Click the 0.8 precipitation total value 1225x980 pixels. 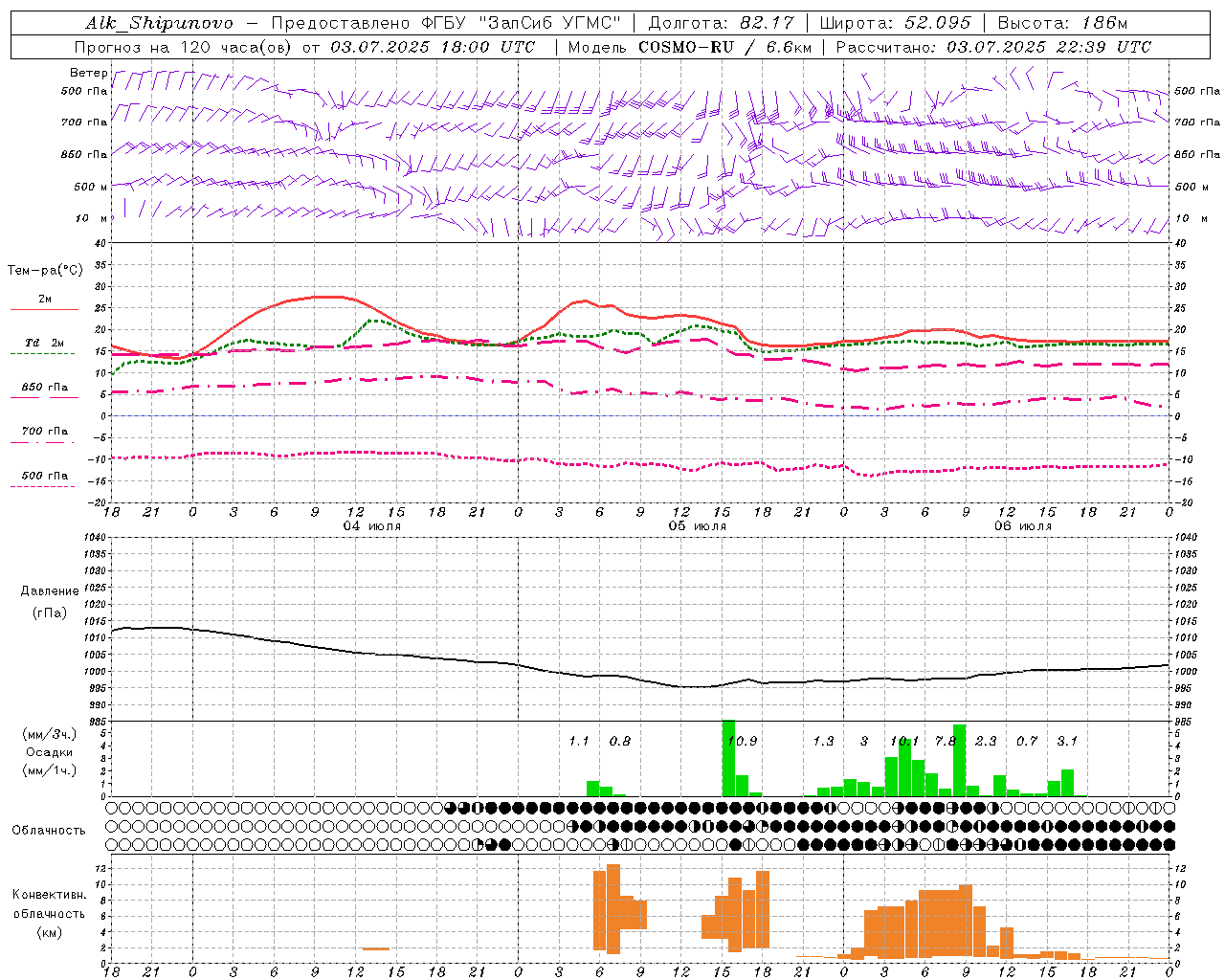[620, 741]
